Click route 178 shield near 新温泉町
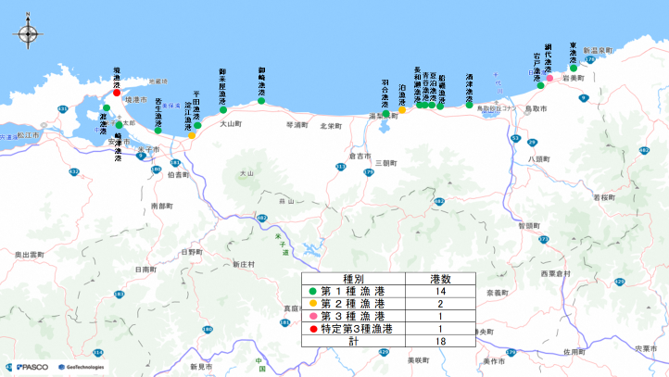 click(x=590, y=60)
